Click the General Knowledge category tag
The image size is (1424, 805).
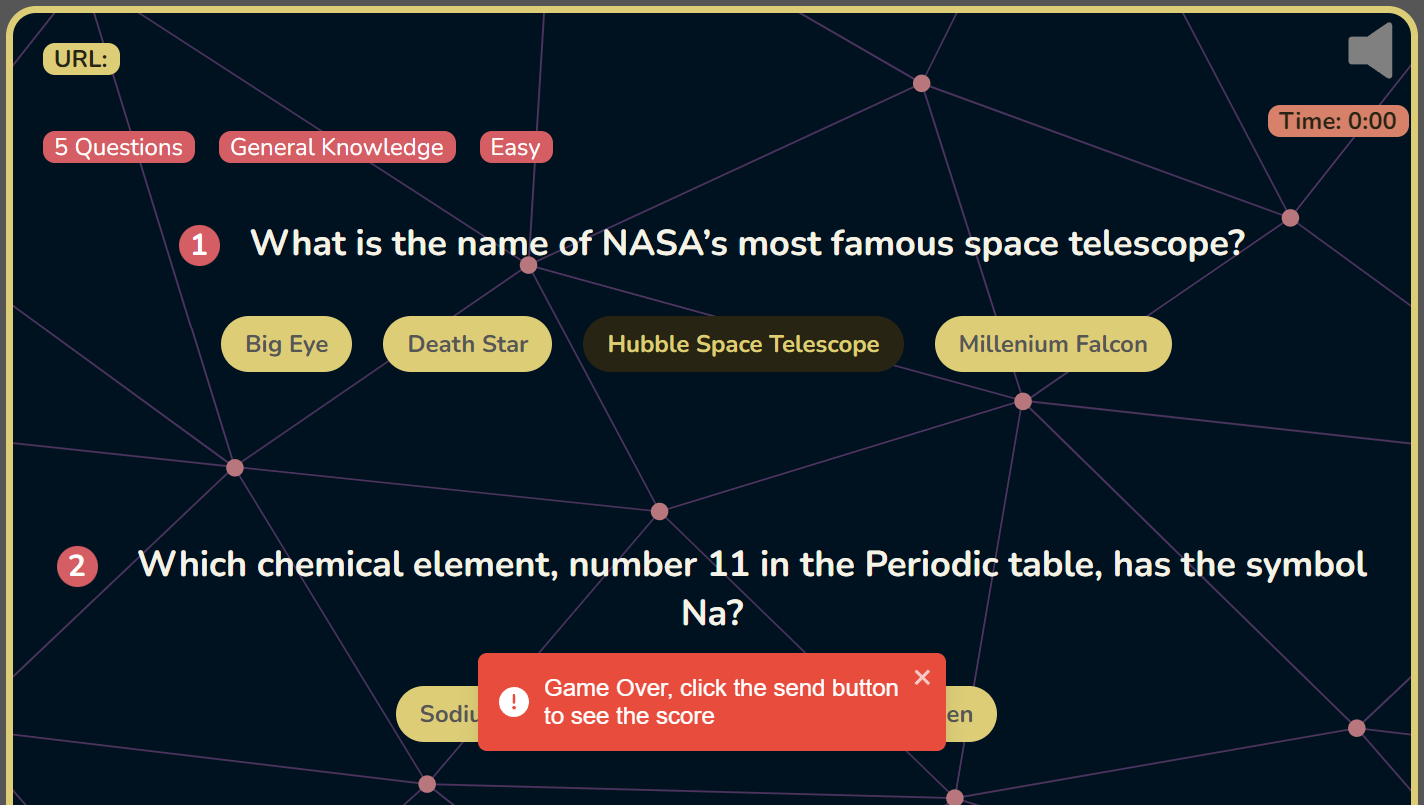pyautogui.click(x=337, y=147)
